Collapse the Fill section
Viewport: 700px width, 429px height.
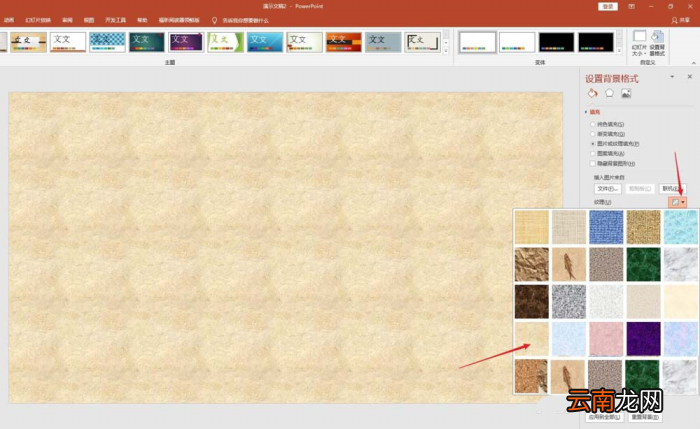tap(586, 112)
